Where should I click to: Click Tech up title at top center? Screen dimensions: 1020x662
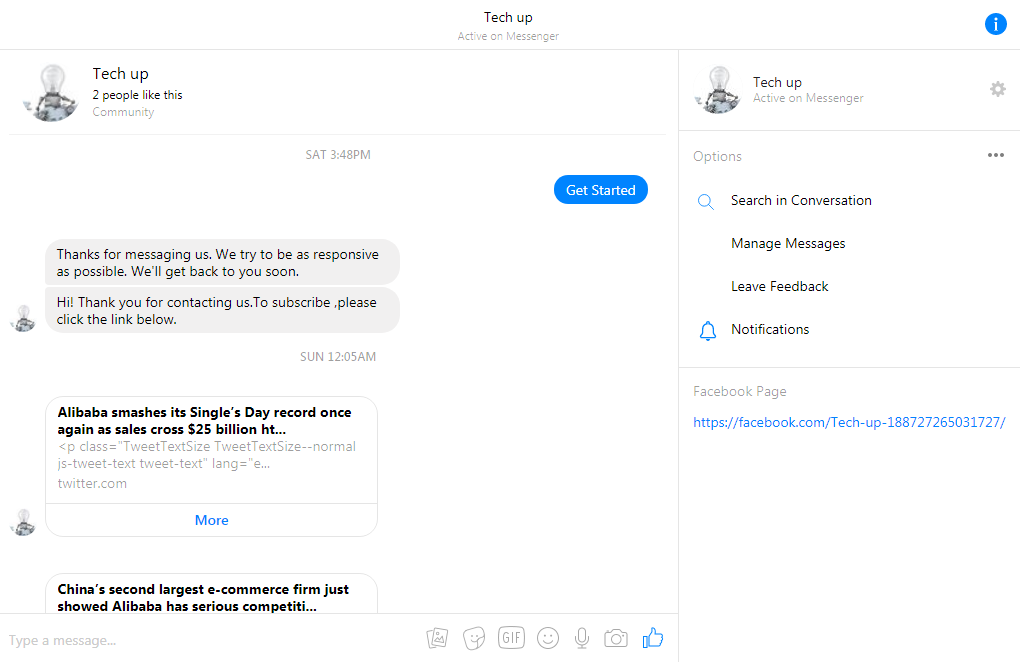508,18
